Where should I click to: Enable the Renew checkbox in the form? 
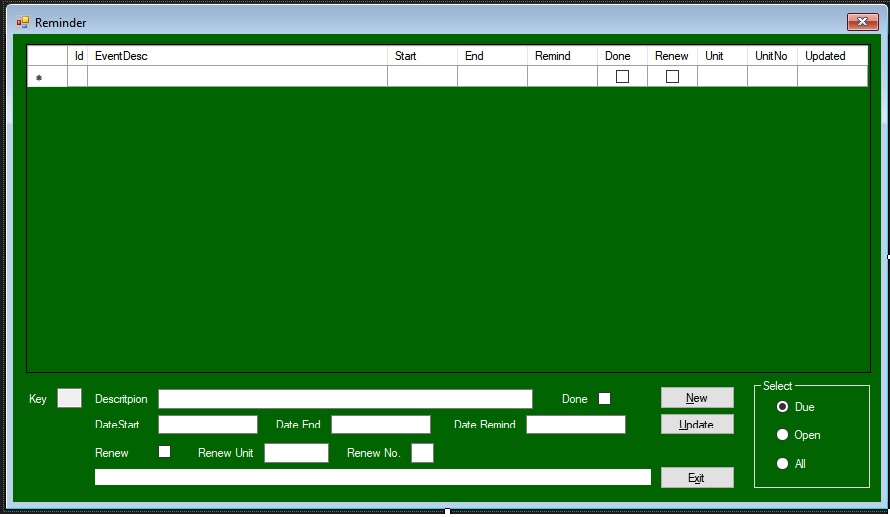[165, 452]
